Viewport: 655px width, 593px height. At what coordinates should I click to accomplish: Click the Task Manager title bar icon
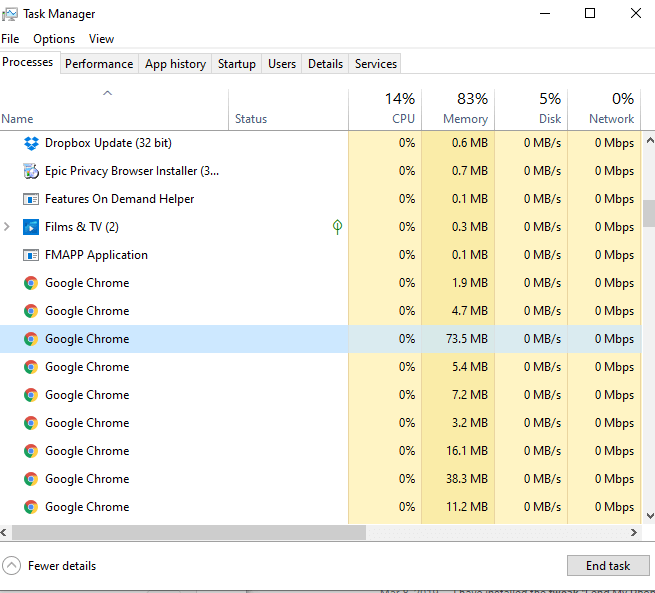coord(10,14)
